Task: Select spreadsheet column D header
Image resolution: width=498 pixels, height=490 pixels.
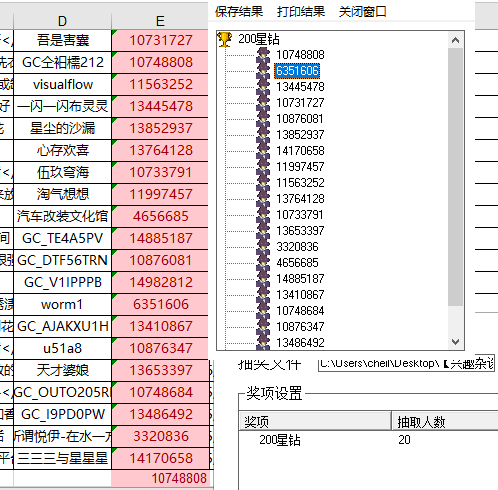Action: [x=62, y=21]
